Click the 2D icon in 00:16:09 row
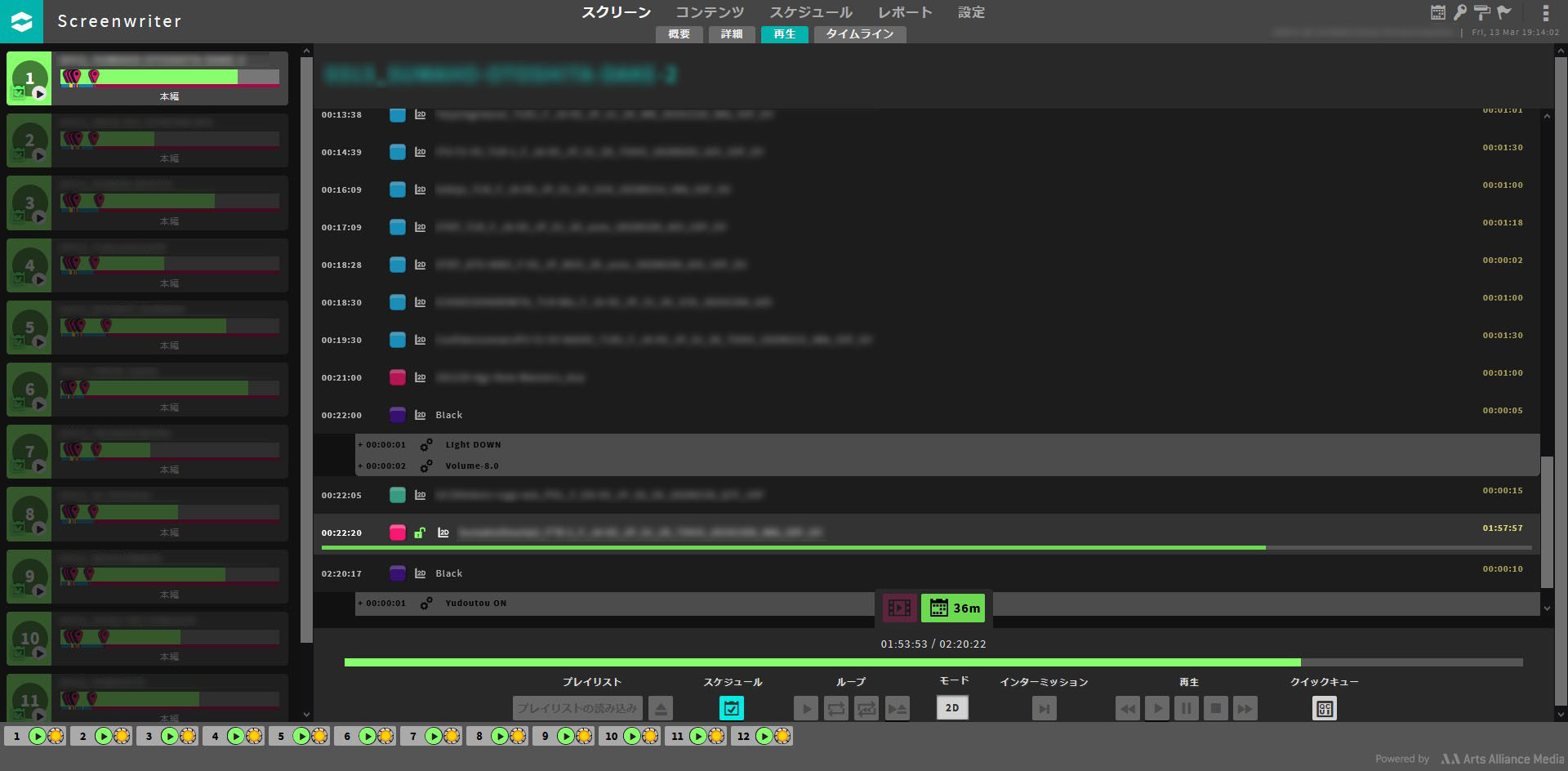Viewport: 1568px width, 771px height. pyautogui.click(x=420, y=189)
